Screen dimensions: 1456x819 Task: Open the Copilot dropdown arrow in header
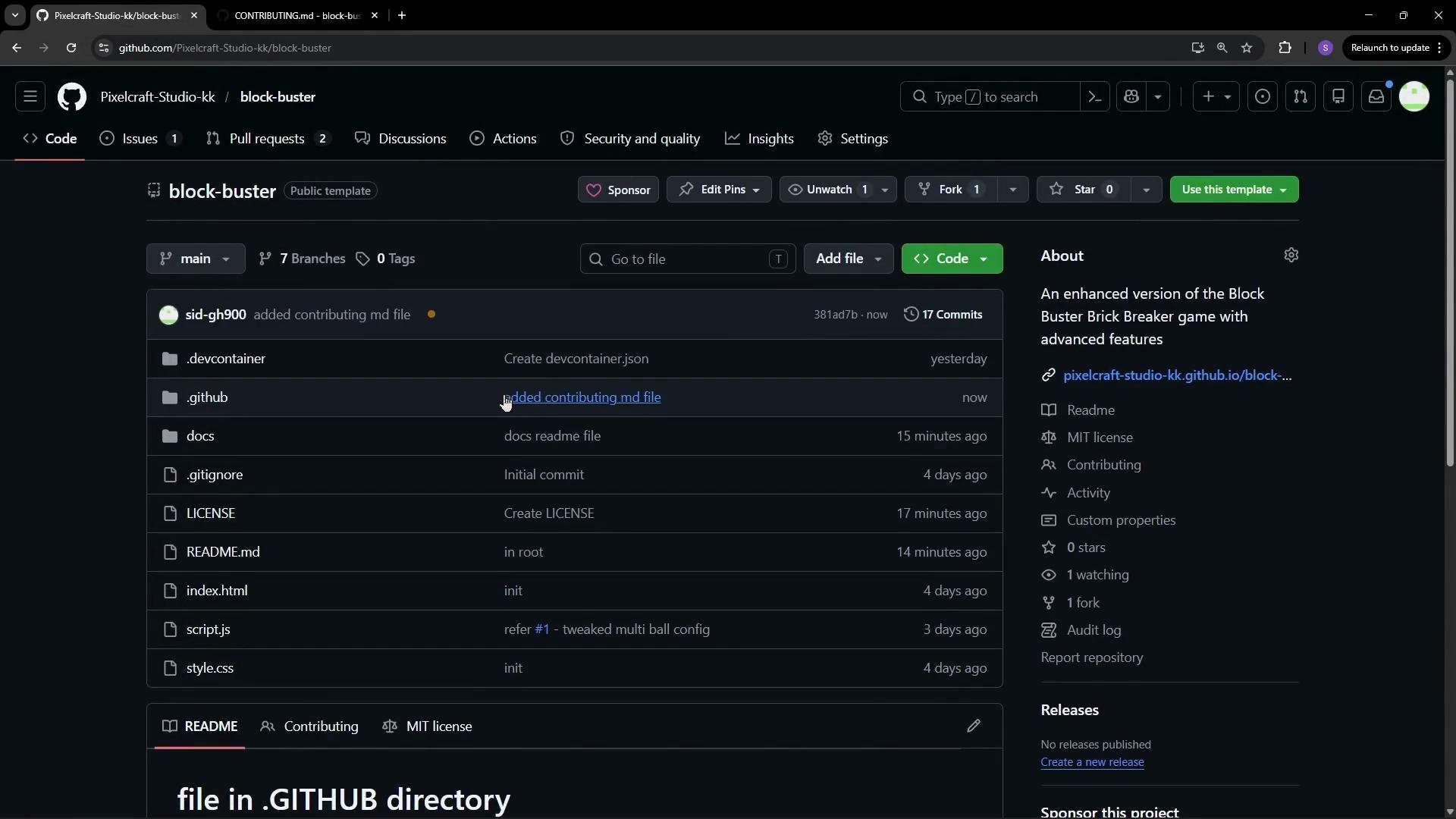(x=1158, y=96)
